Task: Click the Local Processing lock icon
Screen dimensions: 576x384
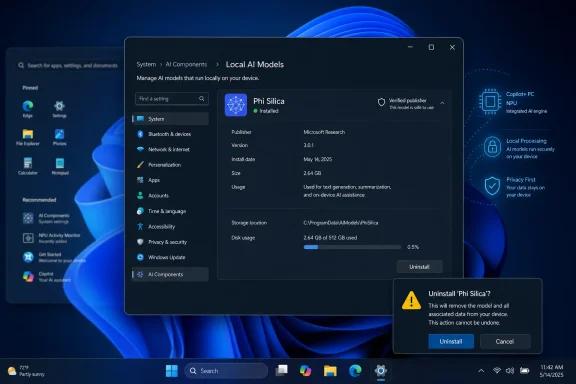Action: (x=492, y=147)
